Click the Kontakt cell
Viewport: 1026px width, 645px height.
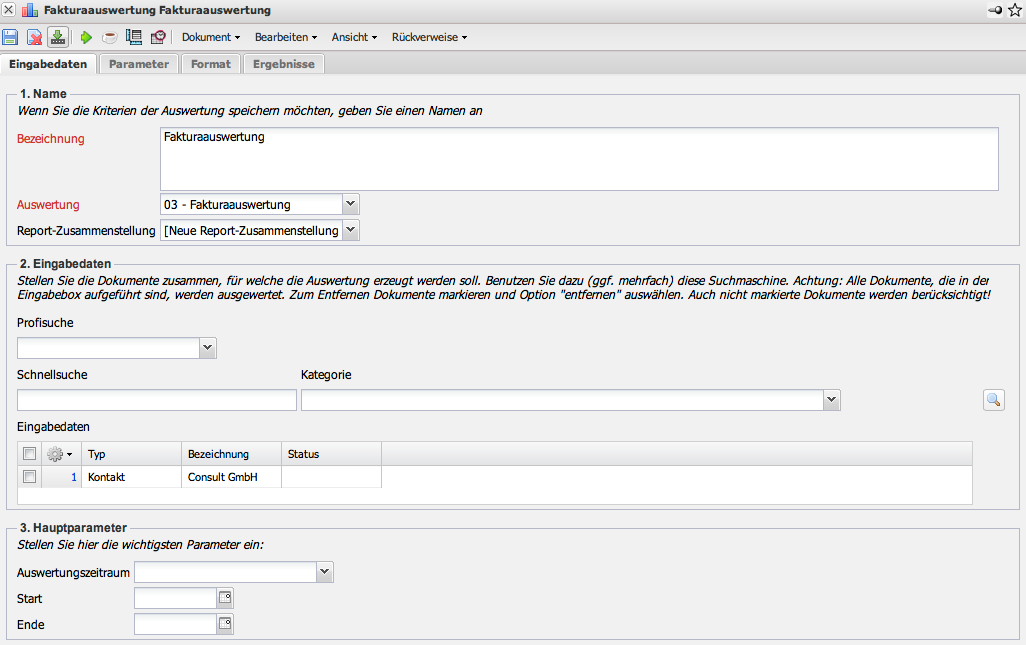pos(132,477)
